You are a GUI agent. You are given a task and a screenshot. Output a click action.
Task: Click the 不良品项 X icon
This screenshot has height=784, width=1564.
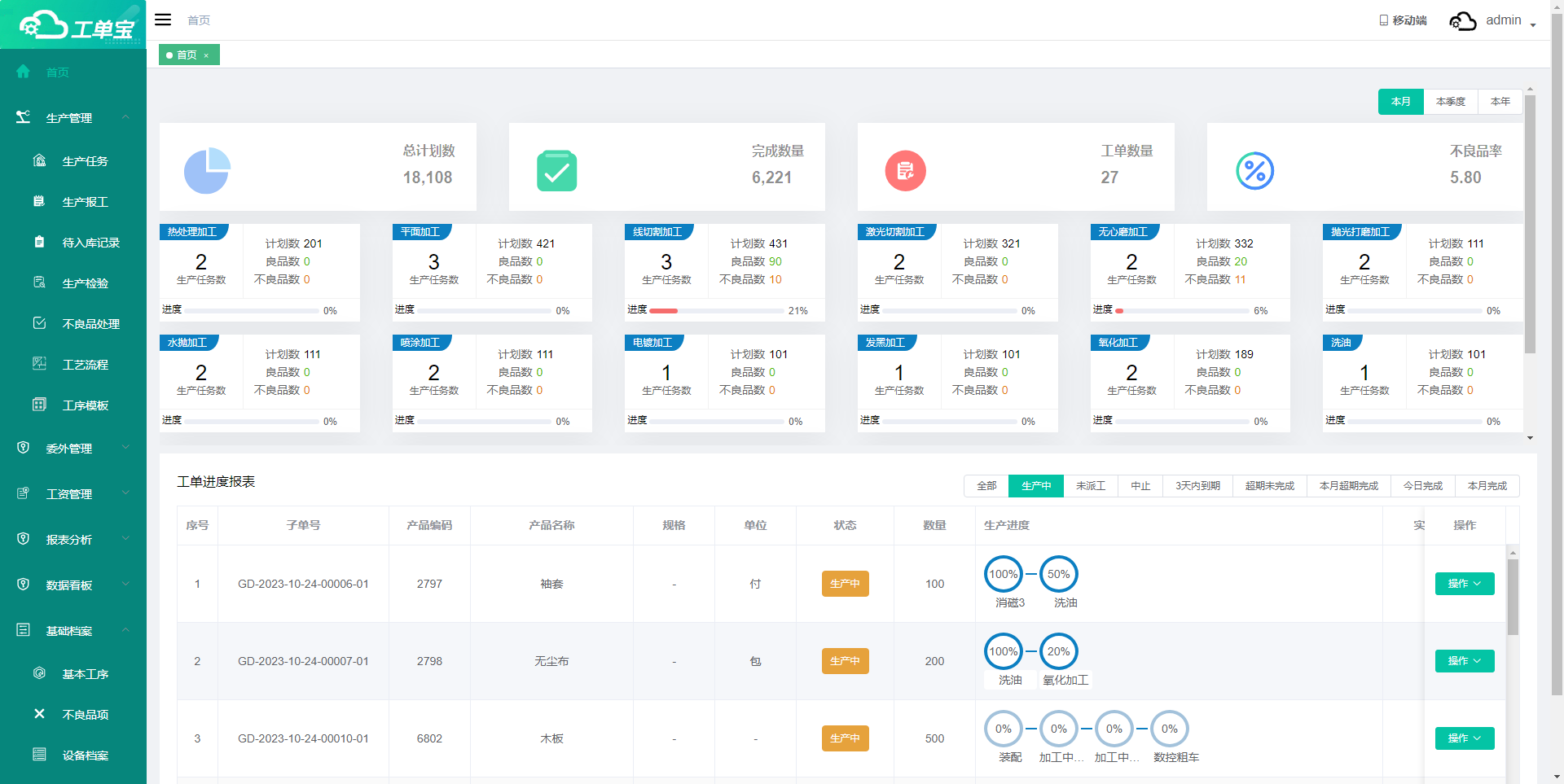tap(39, 714)
